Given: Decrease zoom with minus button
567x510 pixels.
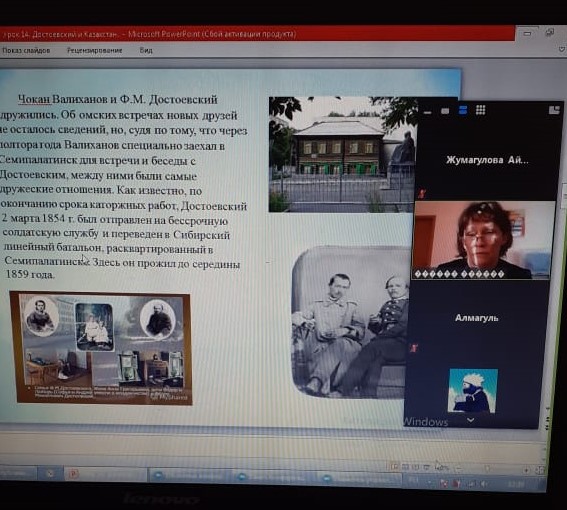Looking at the screenshot, I should click(459, 469).
